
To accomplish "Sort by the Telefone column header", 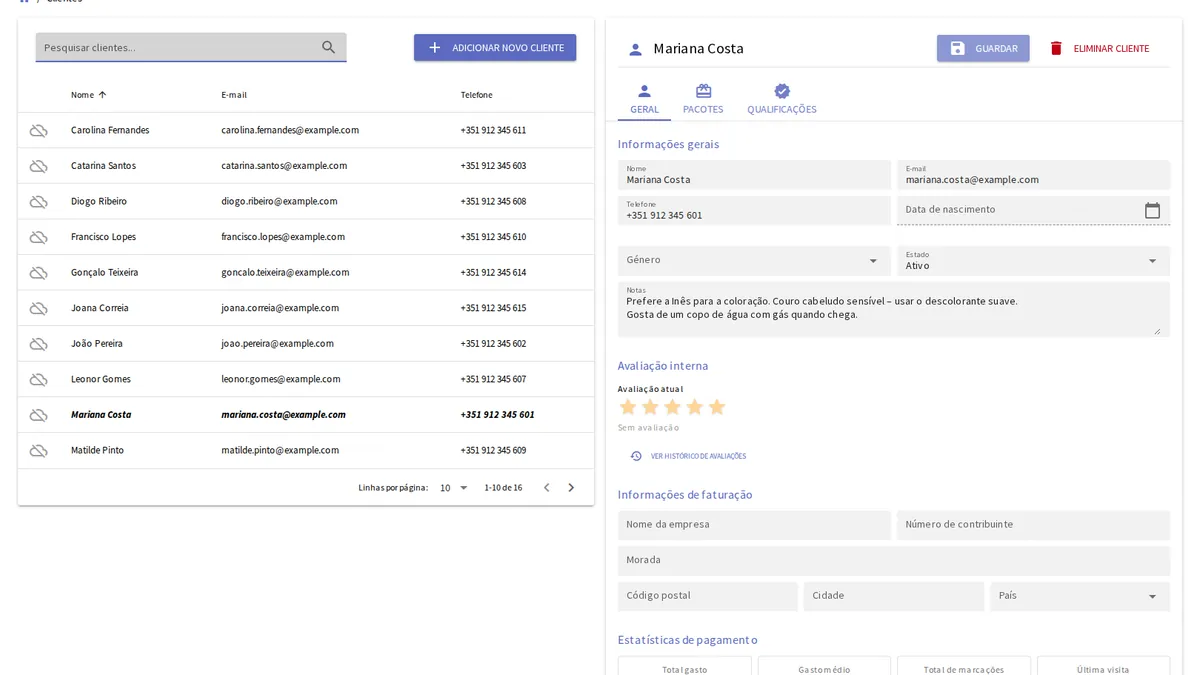I will pos(476,95).
